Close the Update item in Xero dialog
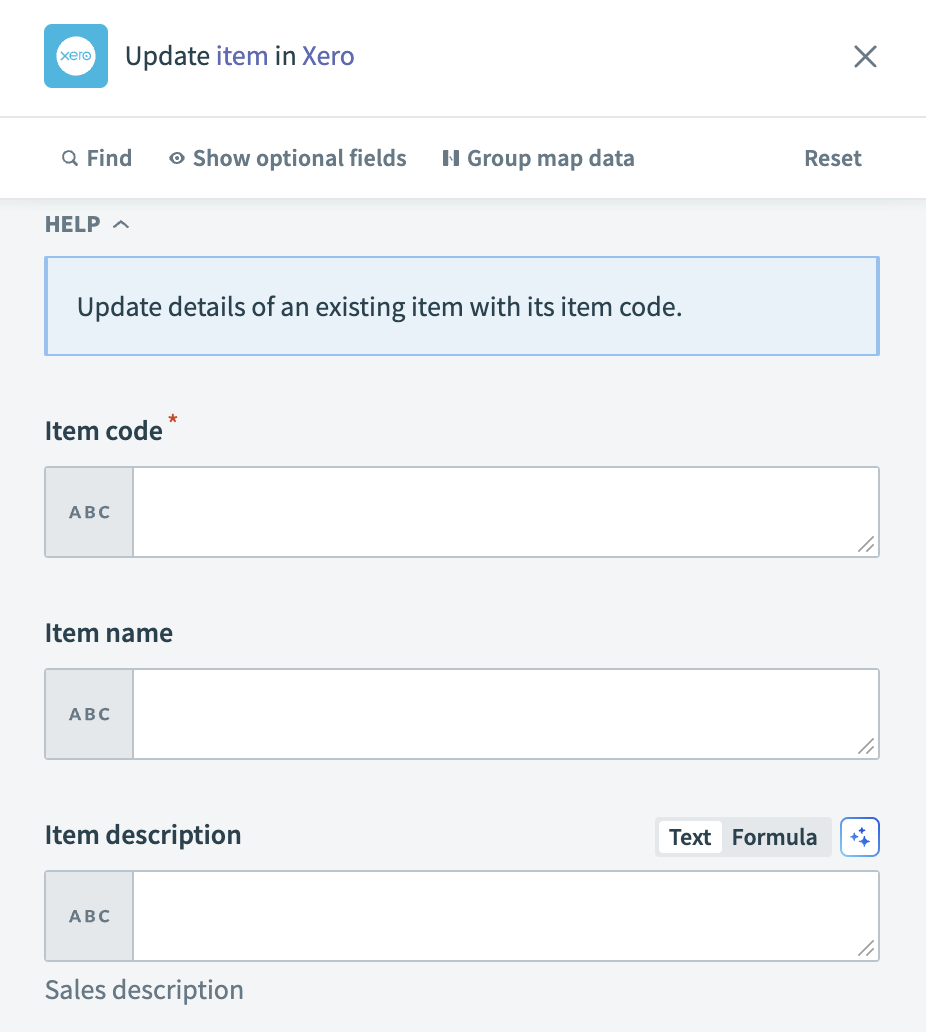Viewport: 926px width, 1032px height. click(864, 56)
